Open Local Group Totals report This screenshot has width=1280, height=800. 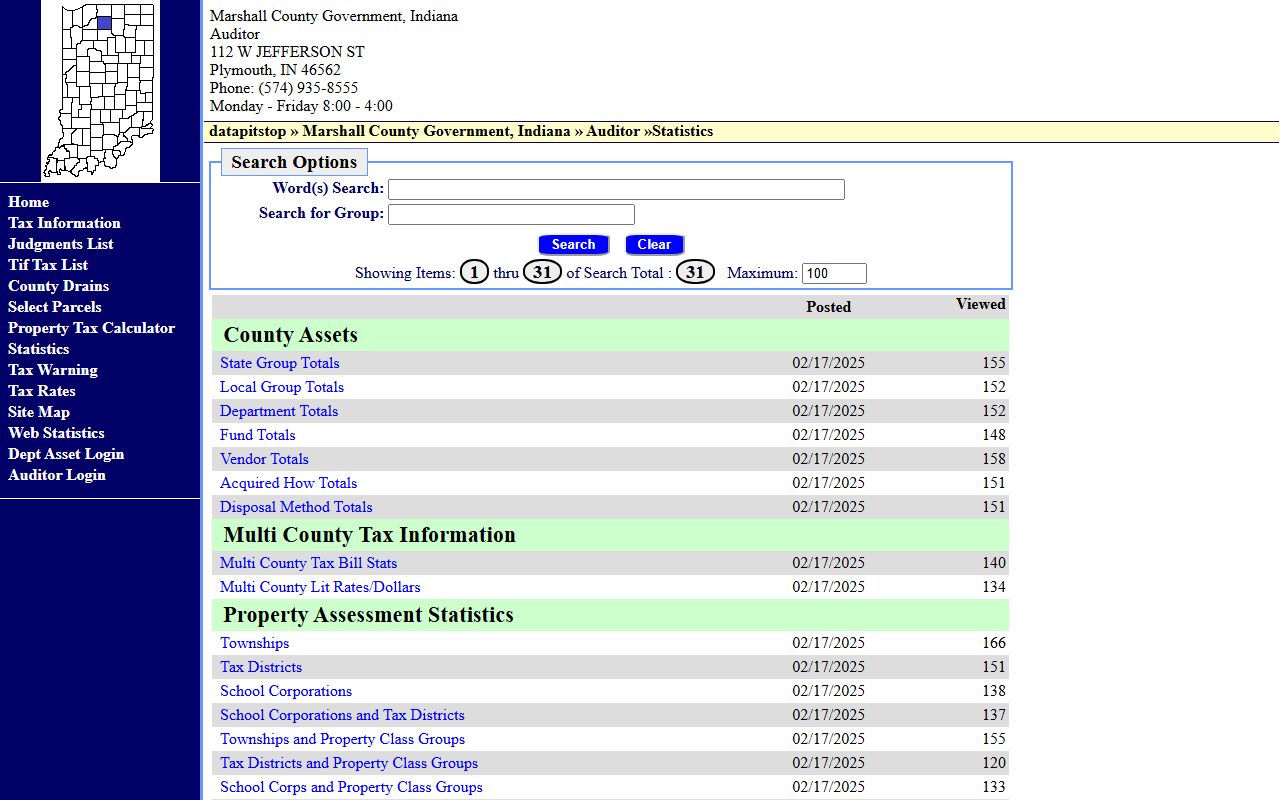tap(282, 387)
